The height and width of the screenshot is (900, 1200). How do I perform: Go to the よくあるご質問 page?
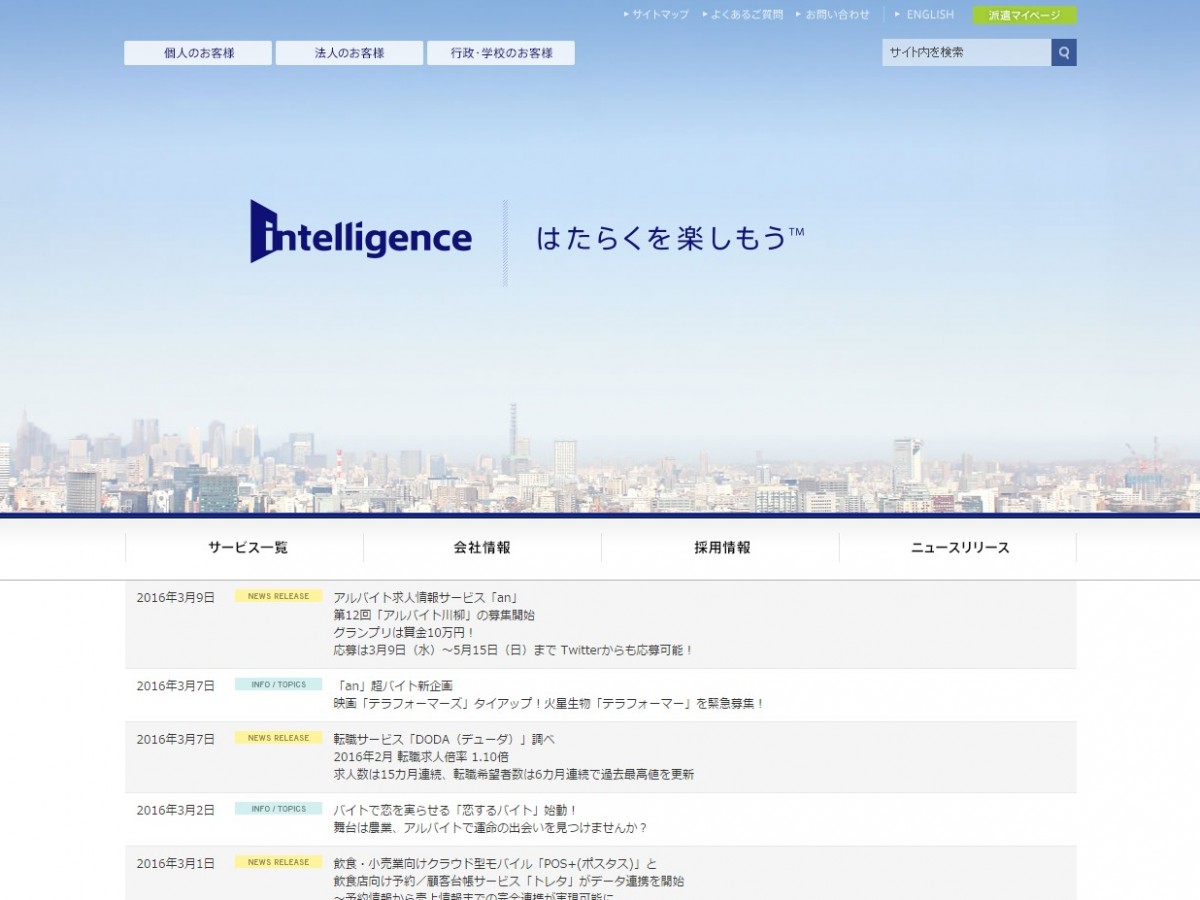click(746, 15)
